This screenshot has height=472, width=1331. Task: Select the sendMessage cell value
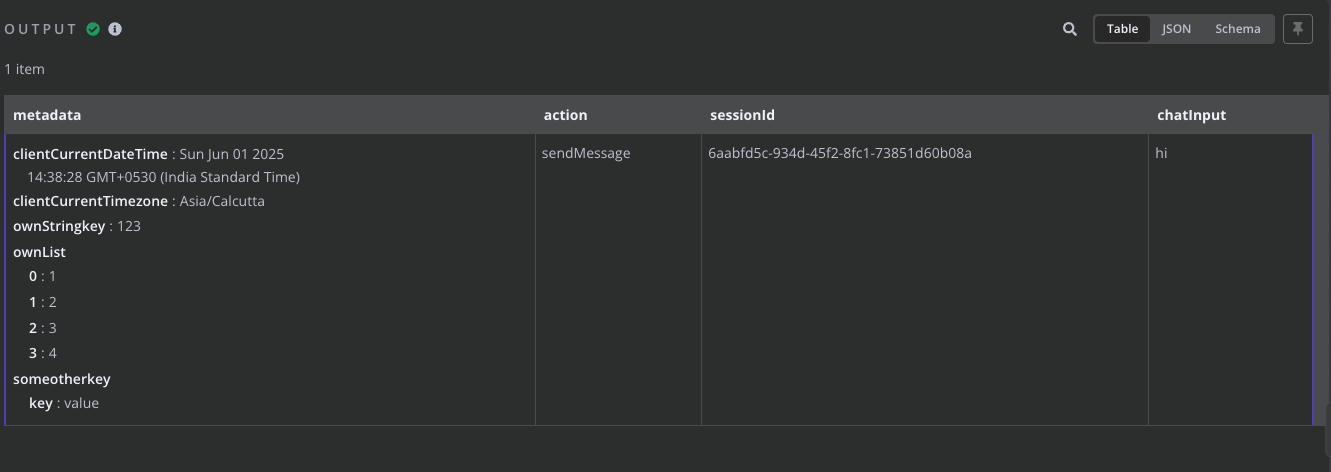point(586,153)
